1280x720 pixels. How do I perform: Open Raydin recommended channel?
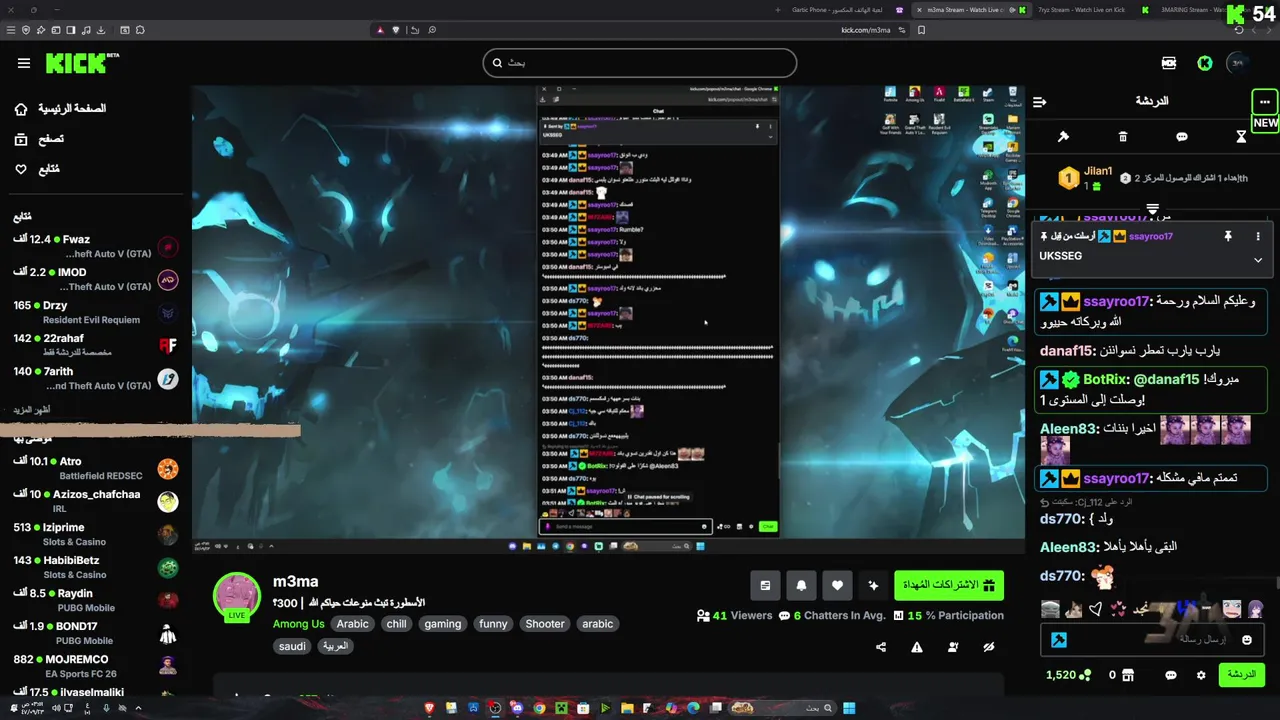95,600
